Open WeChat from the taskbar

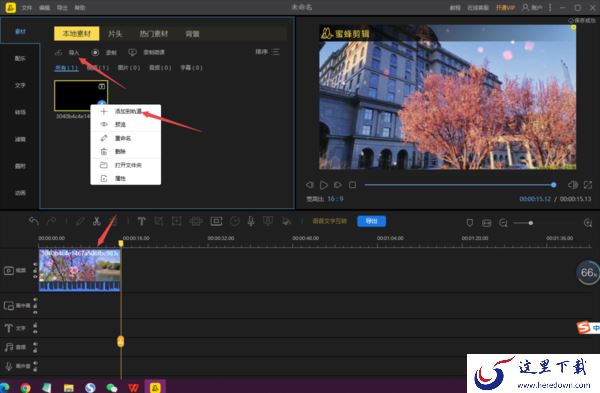coord(112,388)
